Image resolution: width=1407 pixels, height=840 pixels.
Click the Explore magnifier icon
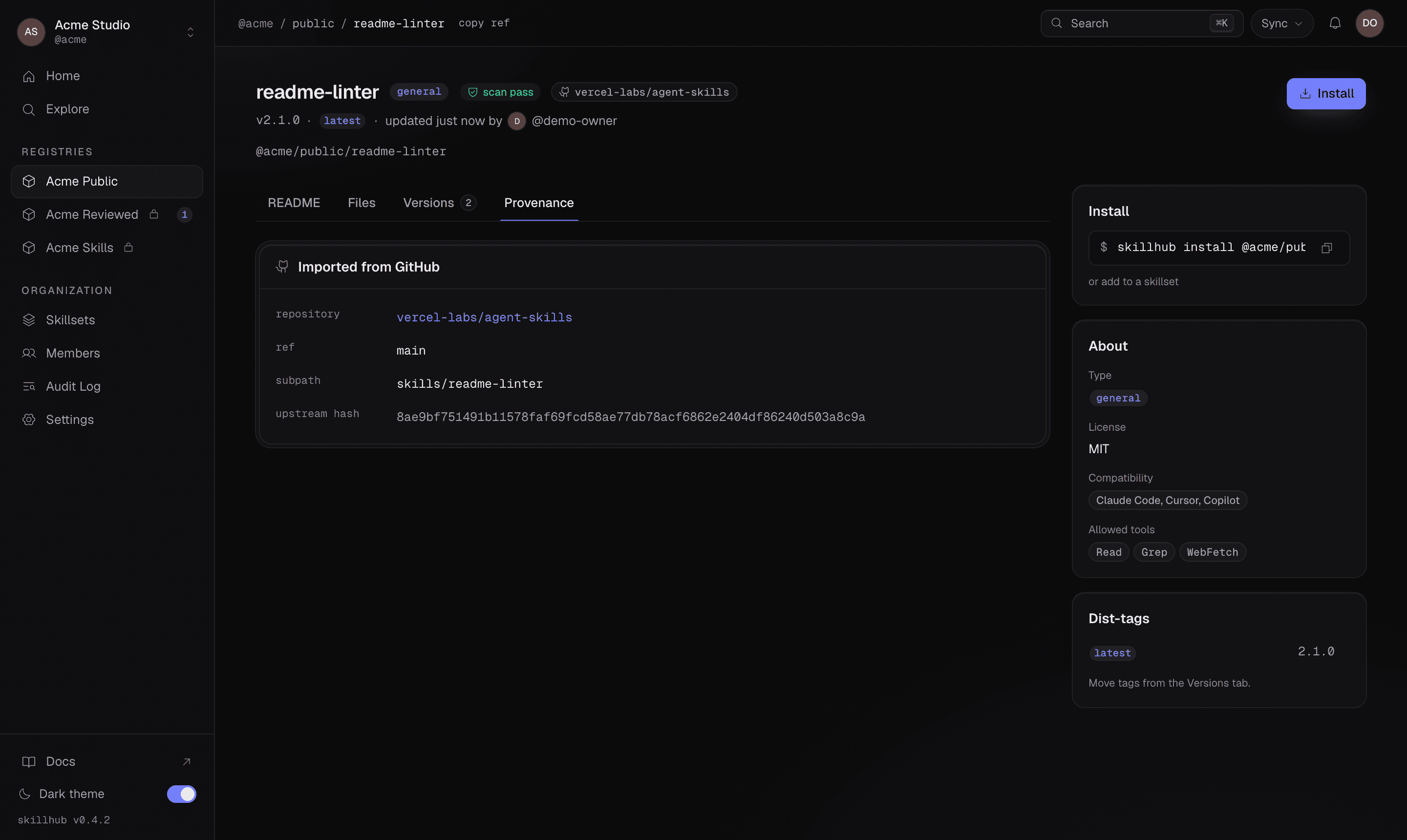click(29, 109)
